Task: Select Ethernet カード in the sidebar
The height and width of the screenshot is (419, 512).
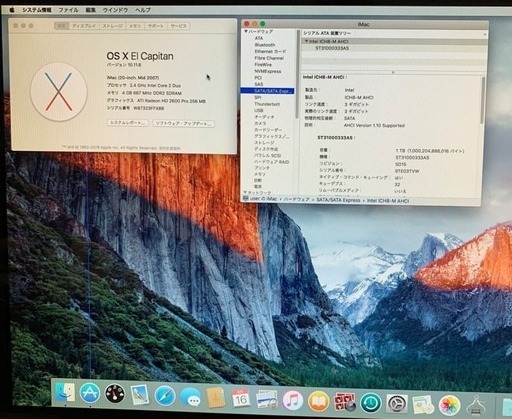Action: pyautogui.click(x=270, y=51)
